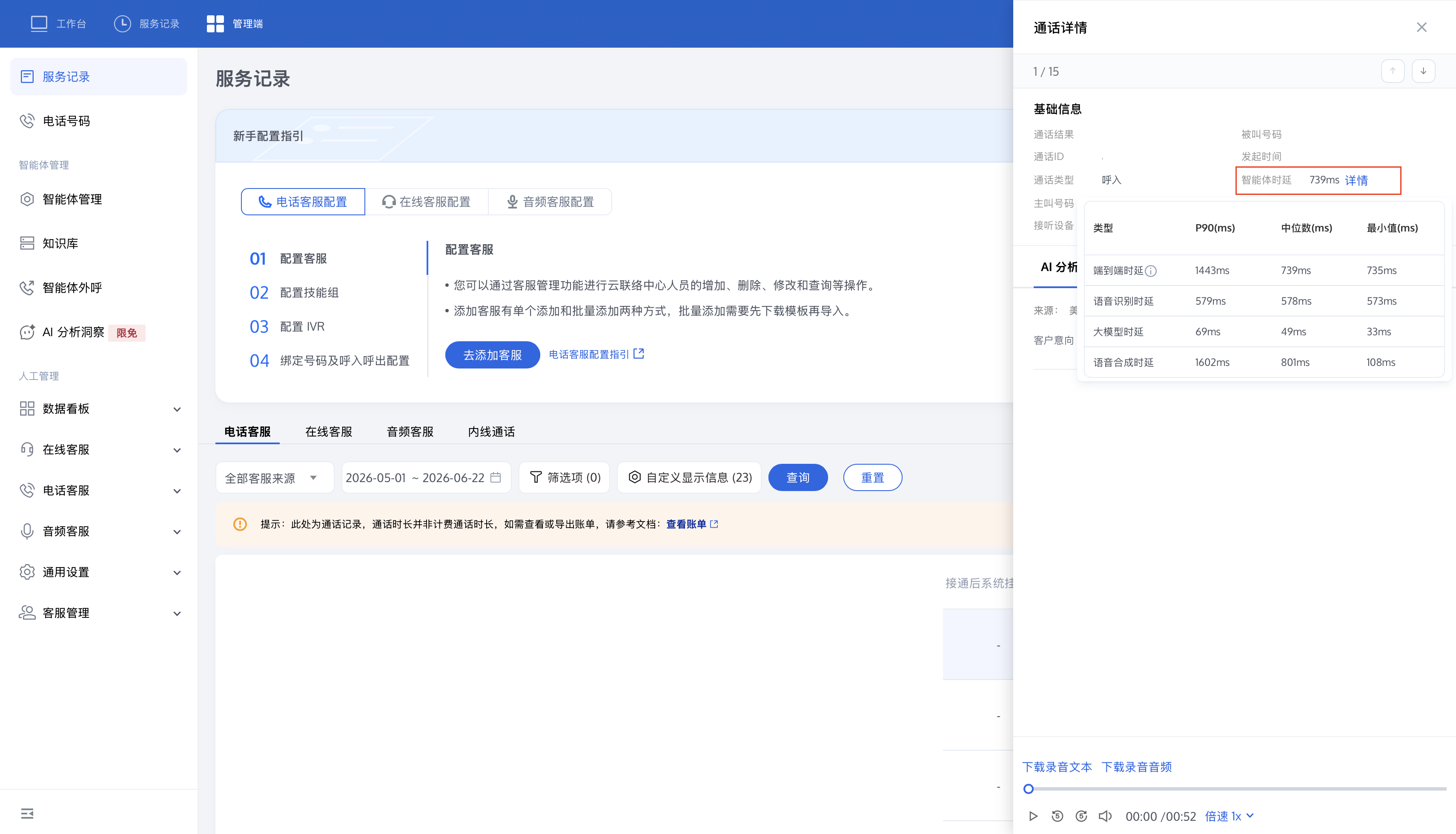Click the 大模型时延 row's 49ms value
Screen dimensions: 1456x834
[x=1293, y=331]
